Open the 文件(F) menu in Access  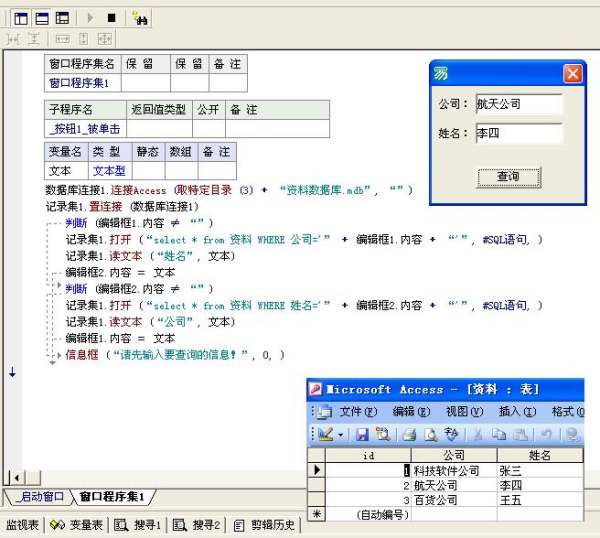(x=357, y=411)
